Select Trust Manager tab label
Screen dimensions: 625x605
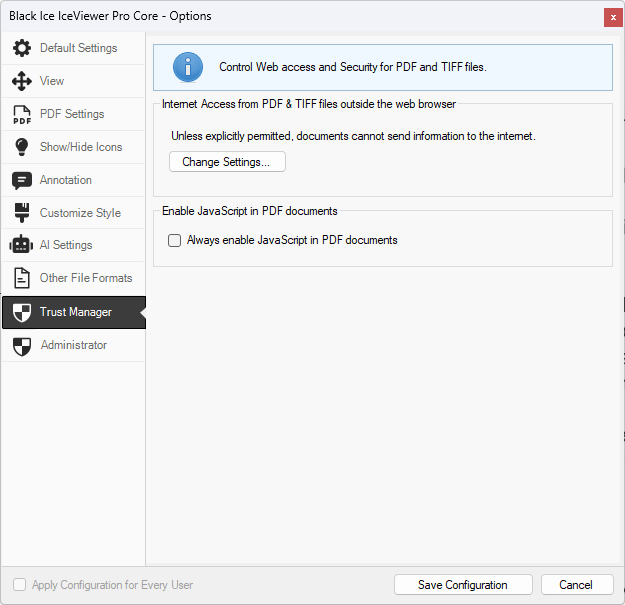click(76, 312)
